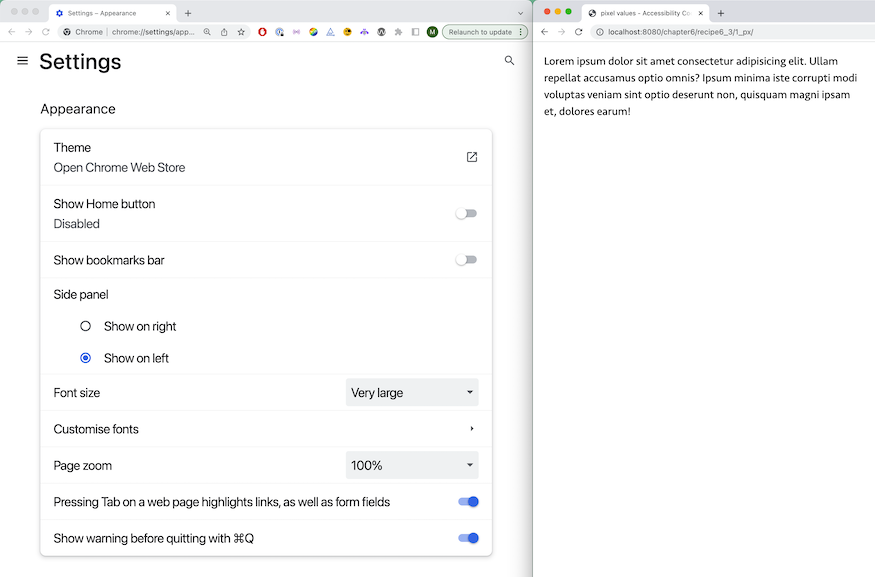Image resolution: width=875 pixels, height=577 pixels.
Task: Click the Font size label
Action: [x=76, y=393]
